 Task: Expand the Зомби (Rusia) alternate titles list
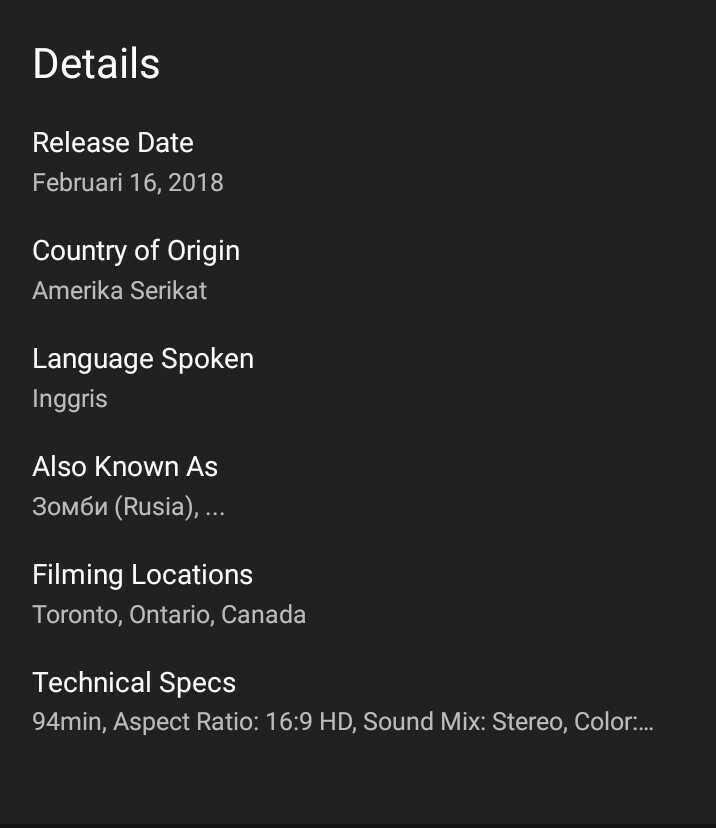click(128, 507)
